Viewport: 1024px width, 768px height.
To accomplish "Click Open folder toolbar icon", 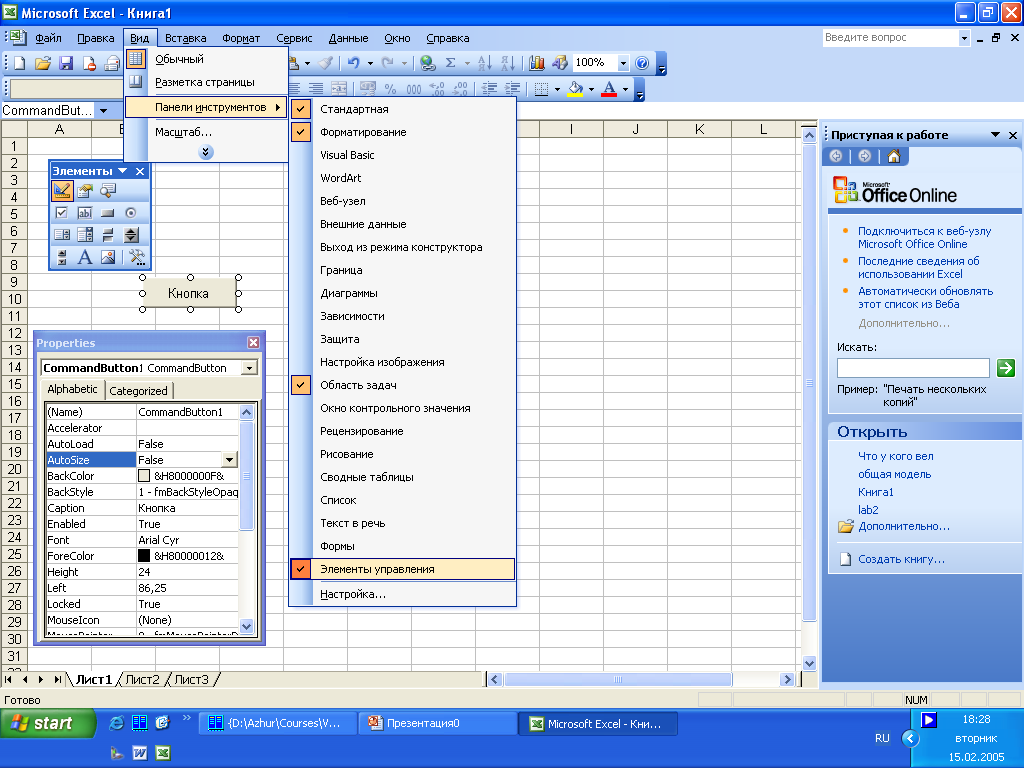I will pyautogui.click(x=43, y=63).
